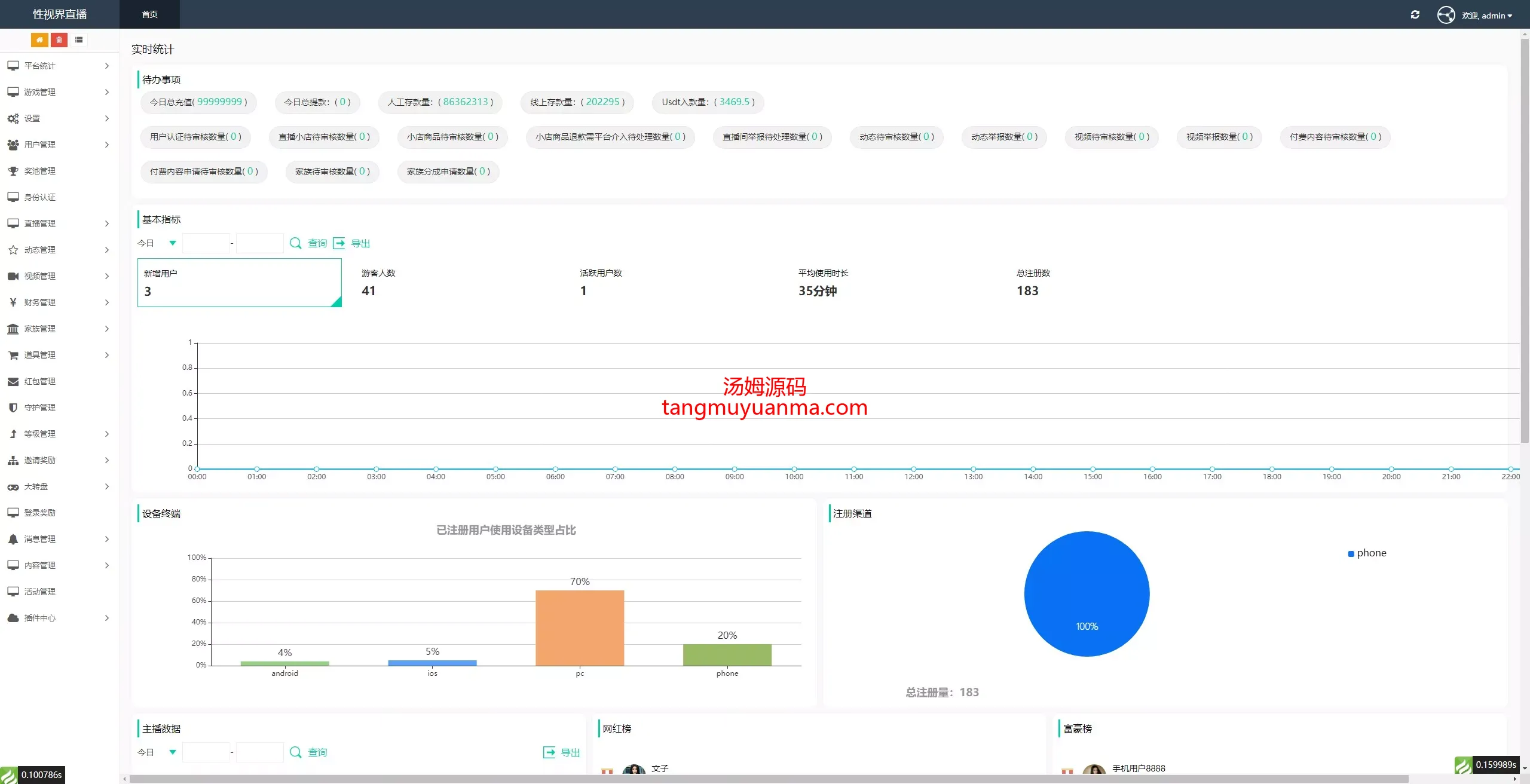
Task: Select the 活跃用户数 metric
Action: point(601,283)
